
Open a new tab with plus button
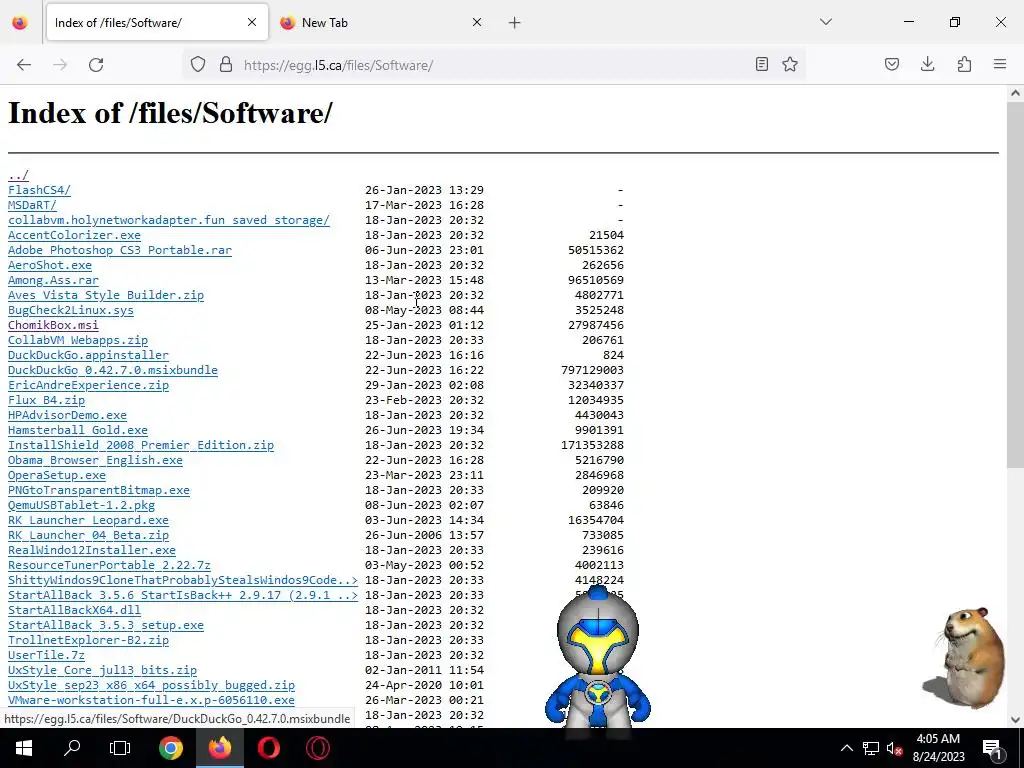(515, 23)
